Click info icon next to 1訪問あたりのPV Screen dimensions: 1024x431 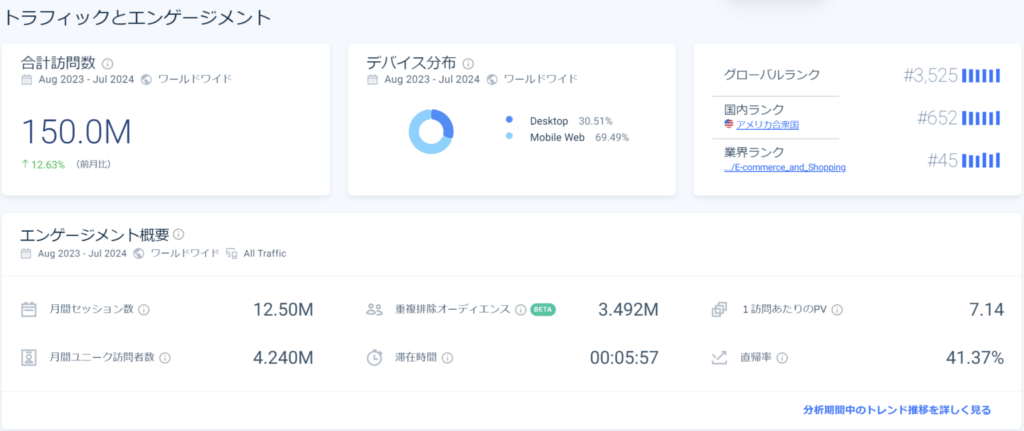click(837, 310)
